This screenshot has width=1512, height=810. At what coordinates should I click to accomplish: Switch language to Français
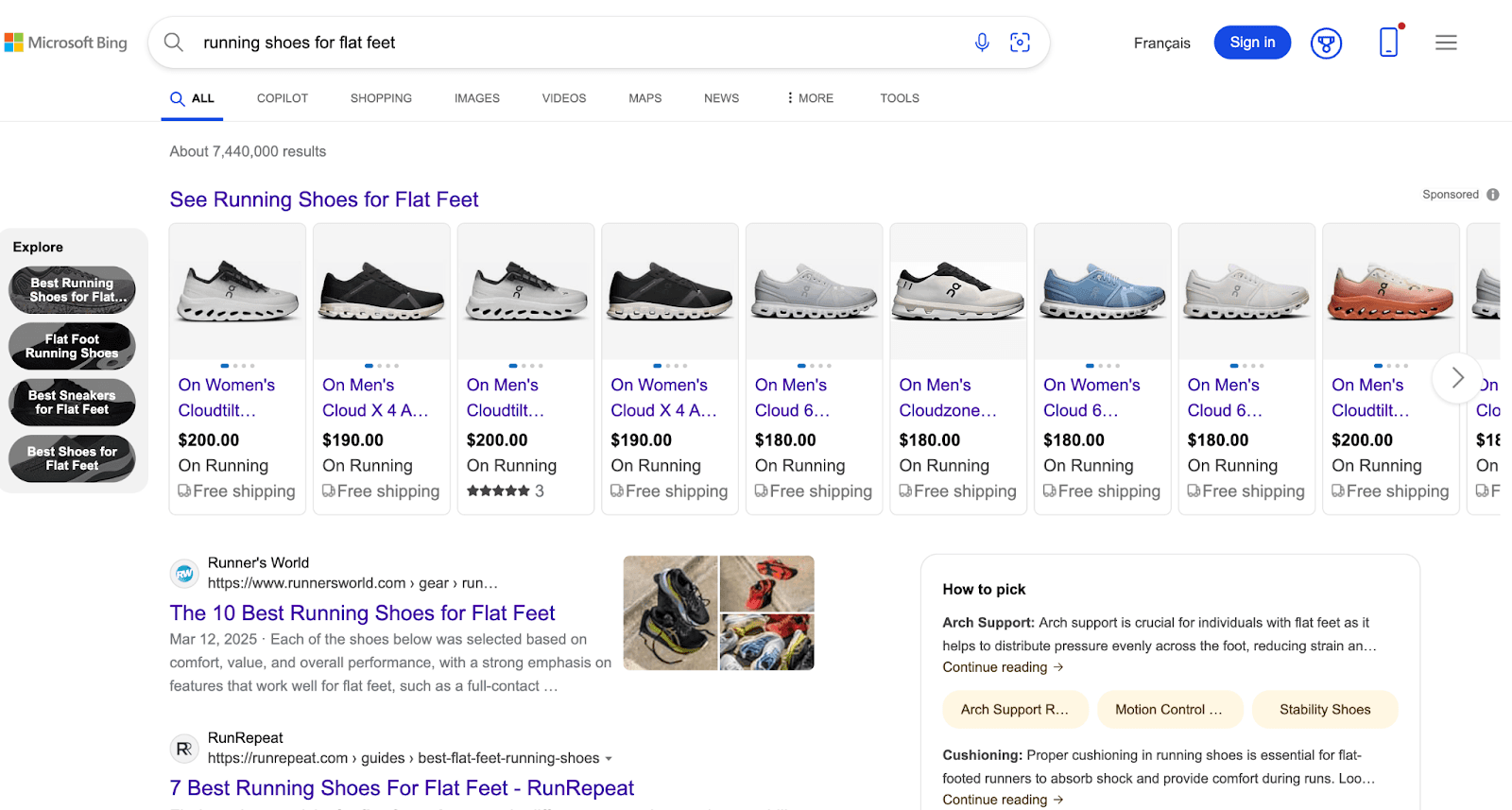tap(1161, 43)
